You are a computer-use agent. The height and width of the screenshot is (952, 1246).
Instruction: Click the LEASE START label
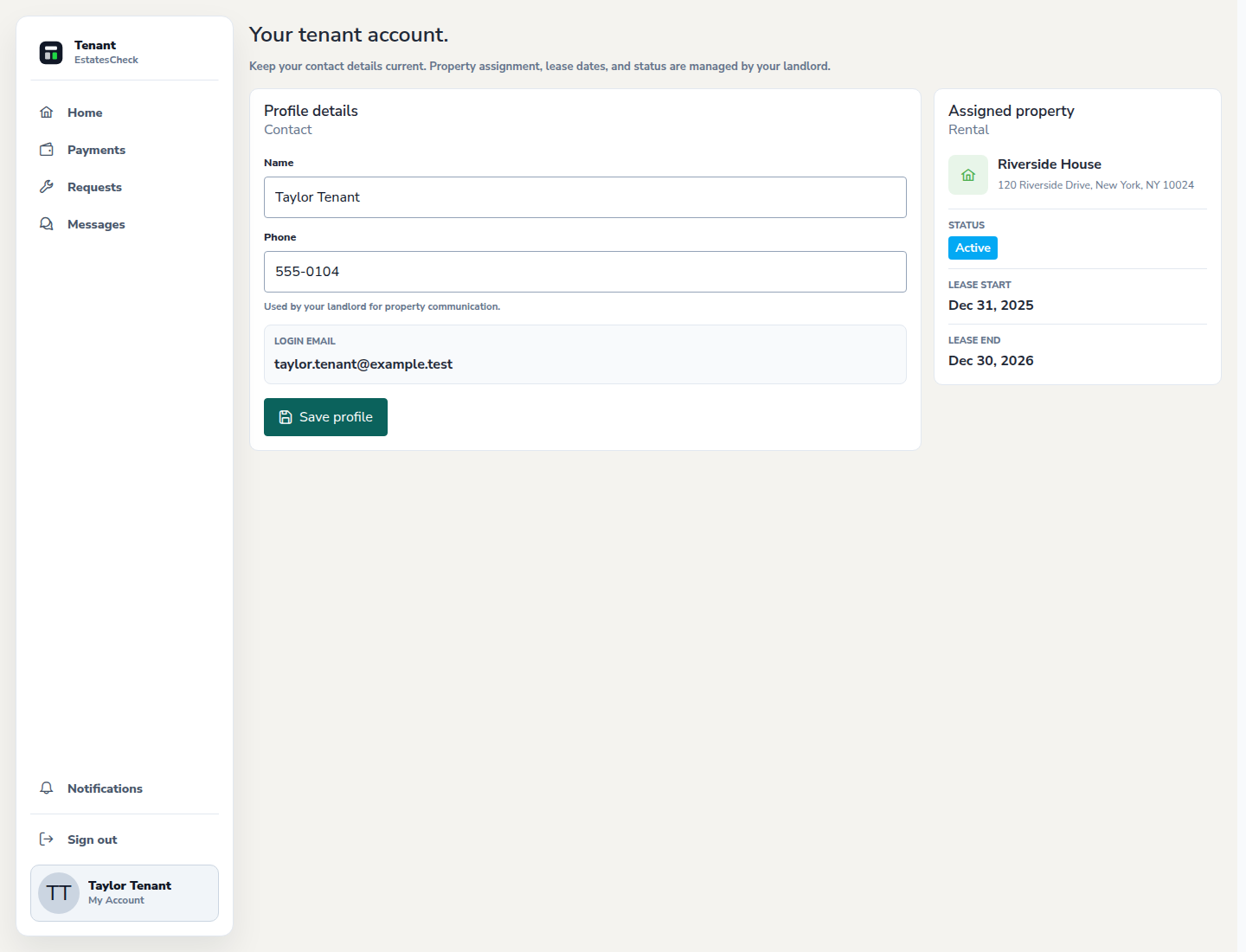click(x=979, y=285)
